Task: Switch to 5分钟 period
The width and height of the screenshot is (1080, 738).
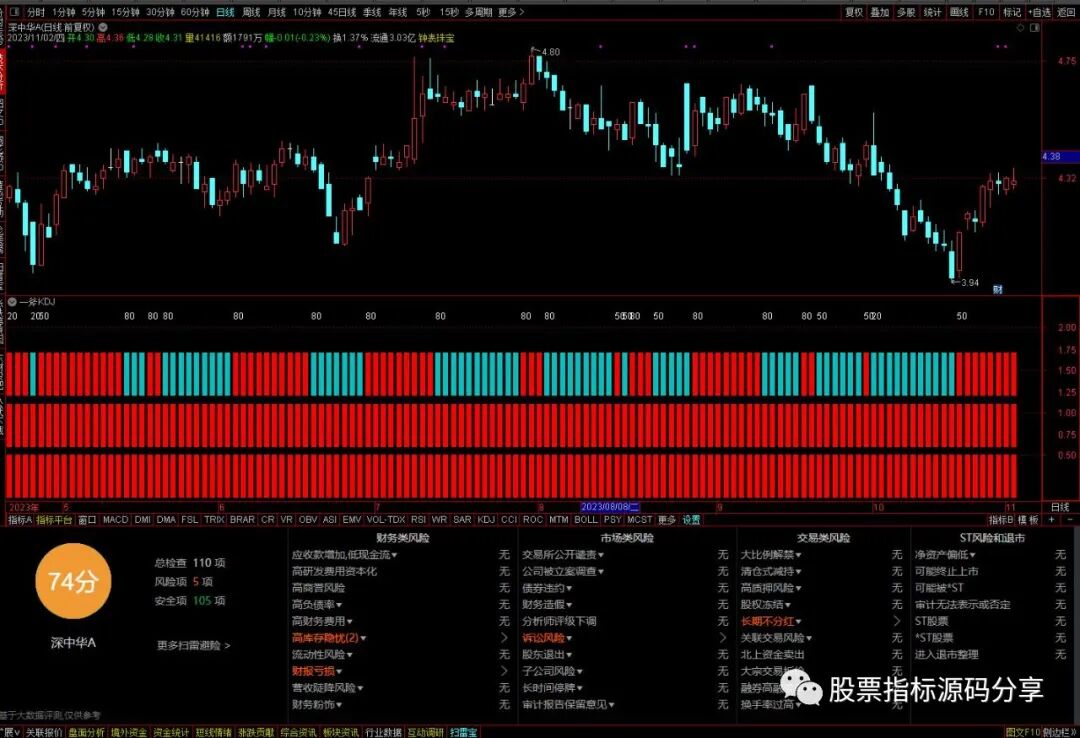Action: click(93, 12)
